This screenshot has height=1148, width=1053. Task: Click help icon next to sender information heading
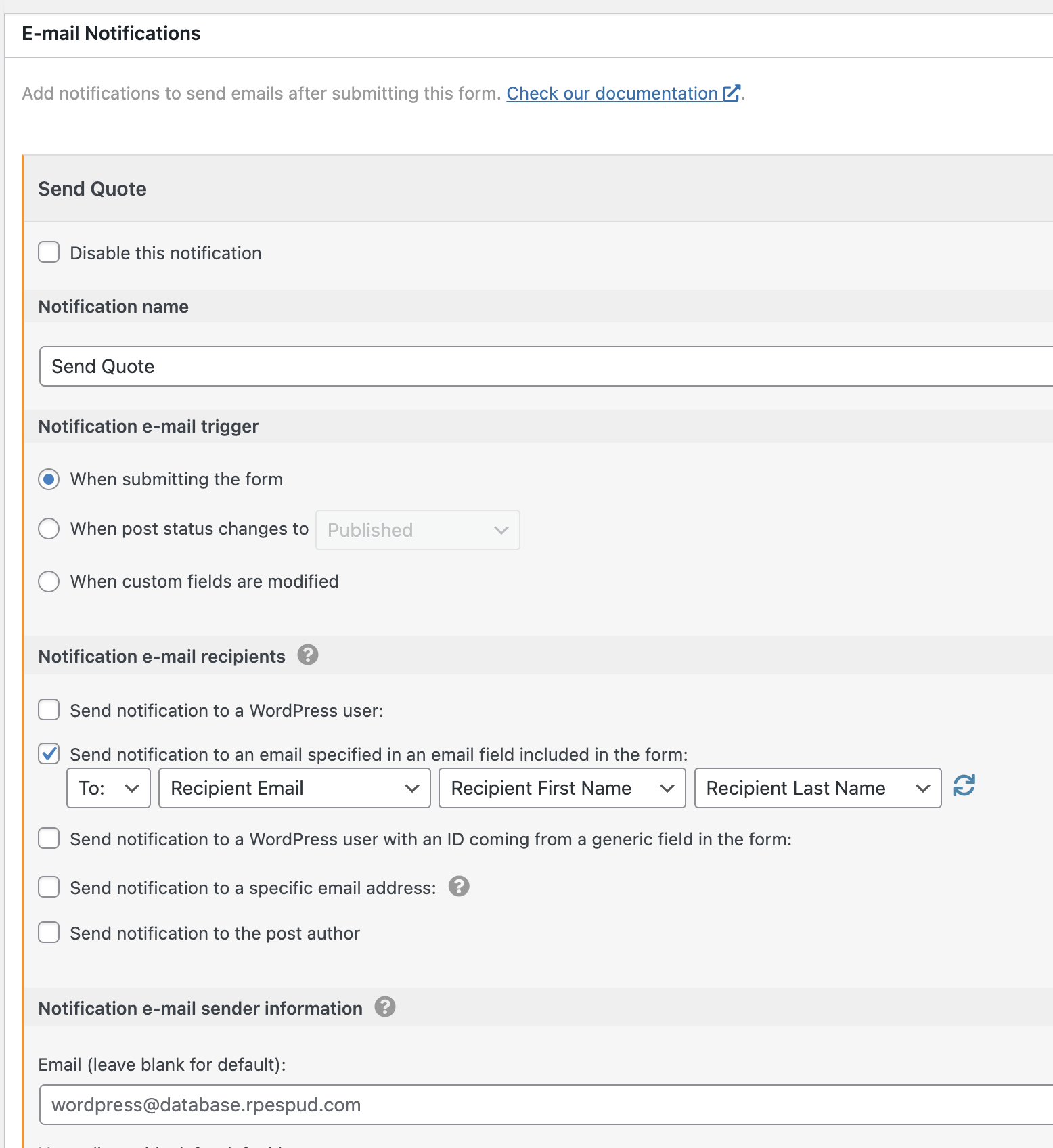pos(385,1007)
